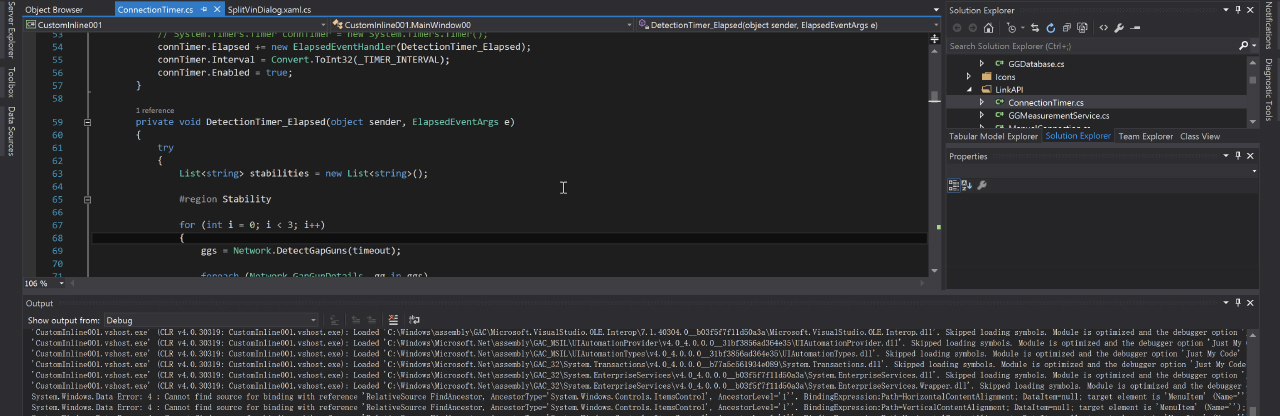1280x416 pixels.
Task: Expand GGMeasurementService.cs tree node
Action: click(x=982, y=115)
